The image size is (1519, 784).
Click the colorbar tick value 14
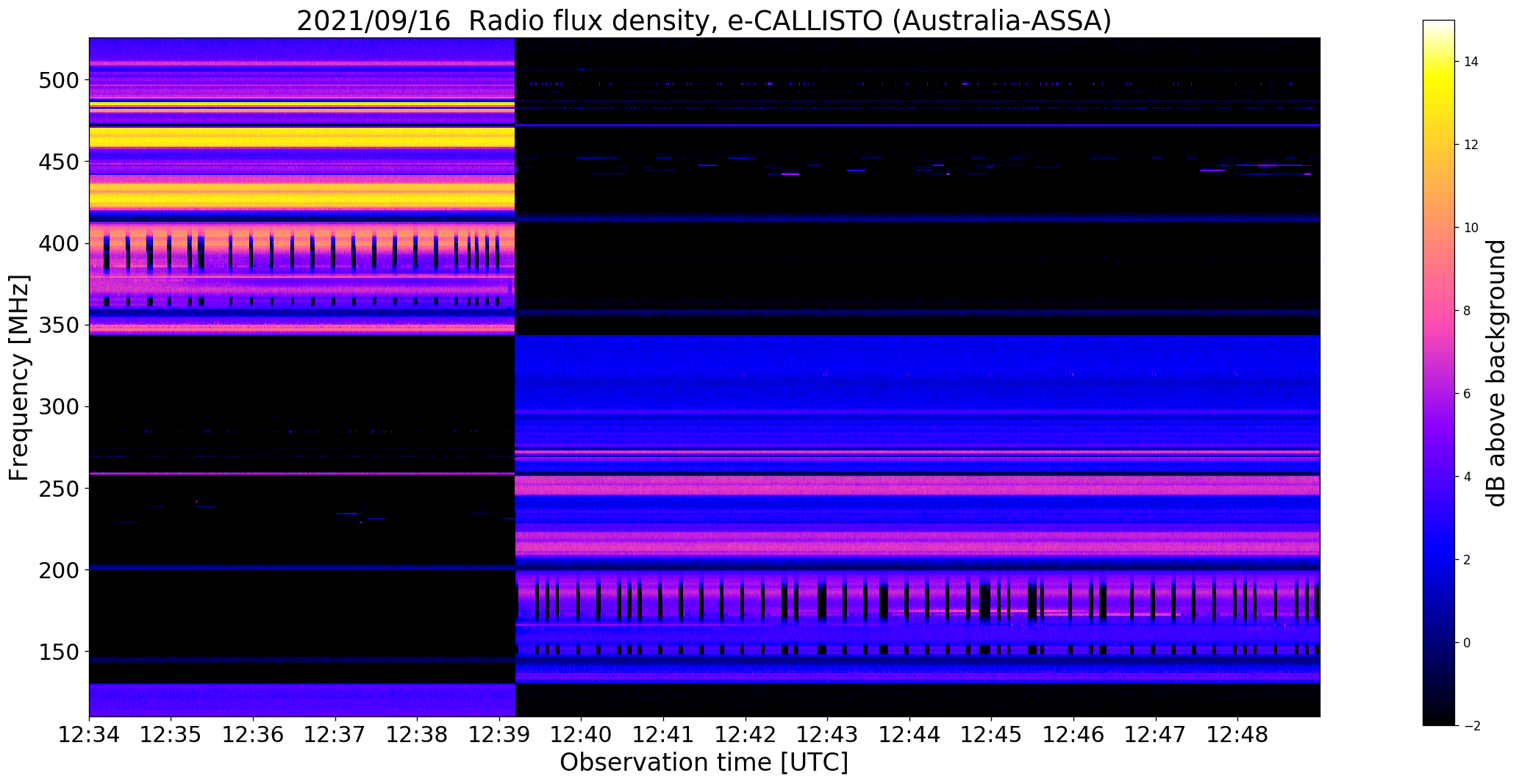[1470, 62]
